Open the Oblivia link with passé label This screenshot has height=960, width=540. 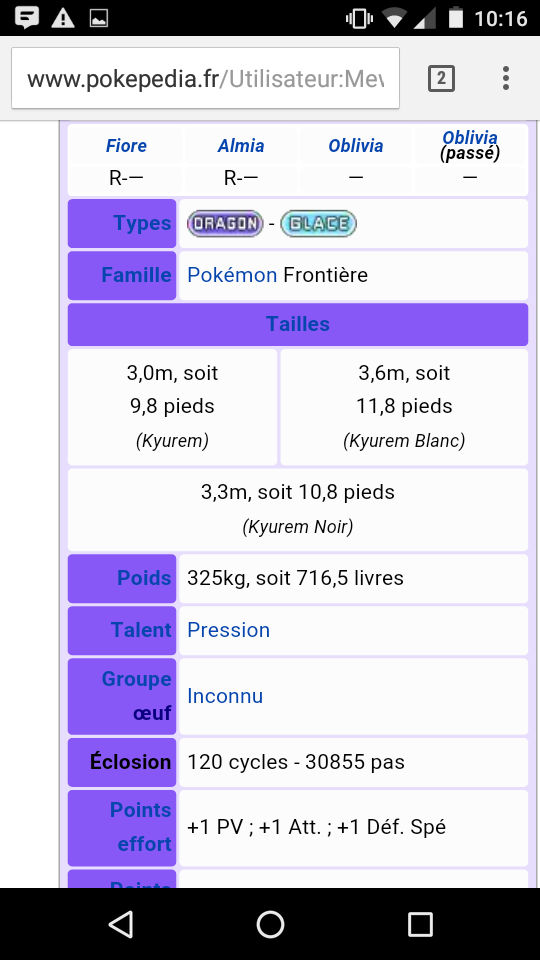[470, 138]
